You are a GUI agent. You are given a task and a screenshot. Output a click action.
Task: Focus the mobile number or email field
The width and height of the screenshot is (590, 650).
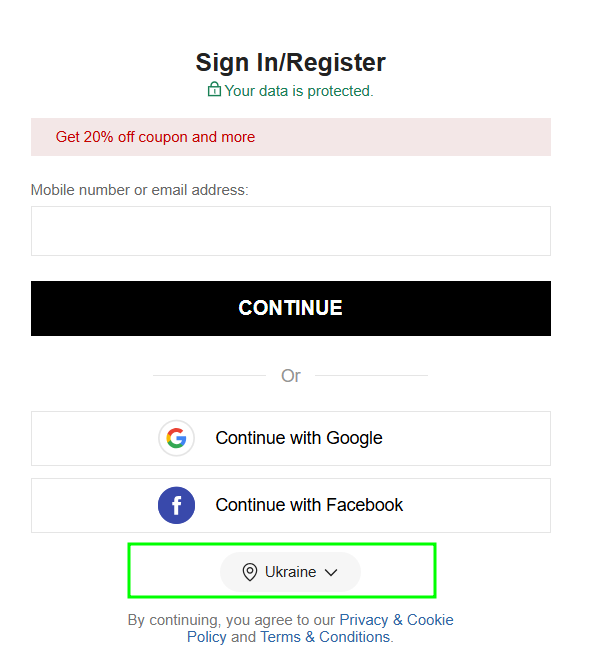pyautogui.click(x=291, y=231)
